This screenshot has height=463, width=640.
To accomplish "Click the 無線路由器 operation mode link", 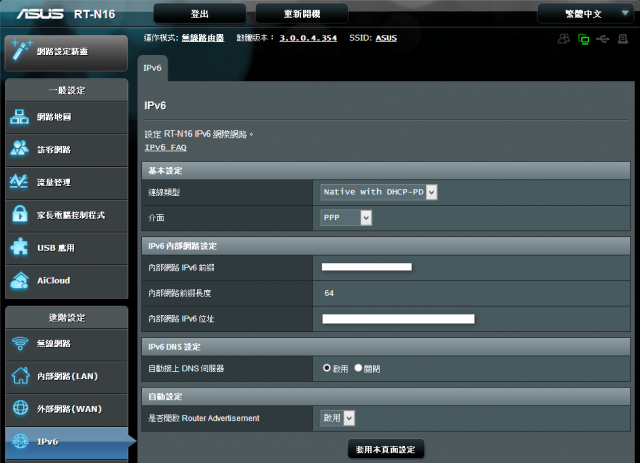I will pyautogui.click(x=203, y=38).
